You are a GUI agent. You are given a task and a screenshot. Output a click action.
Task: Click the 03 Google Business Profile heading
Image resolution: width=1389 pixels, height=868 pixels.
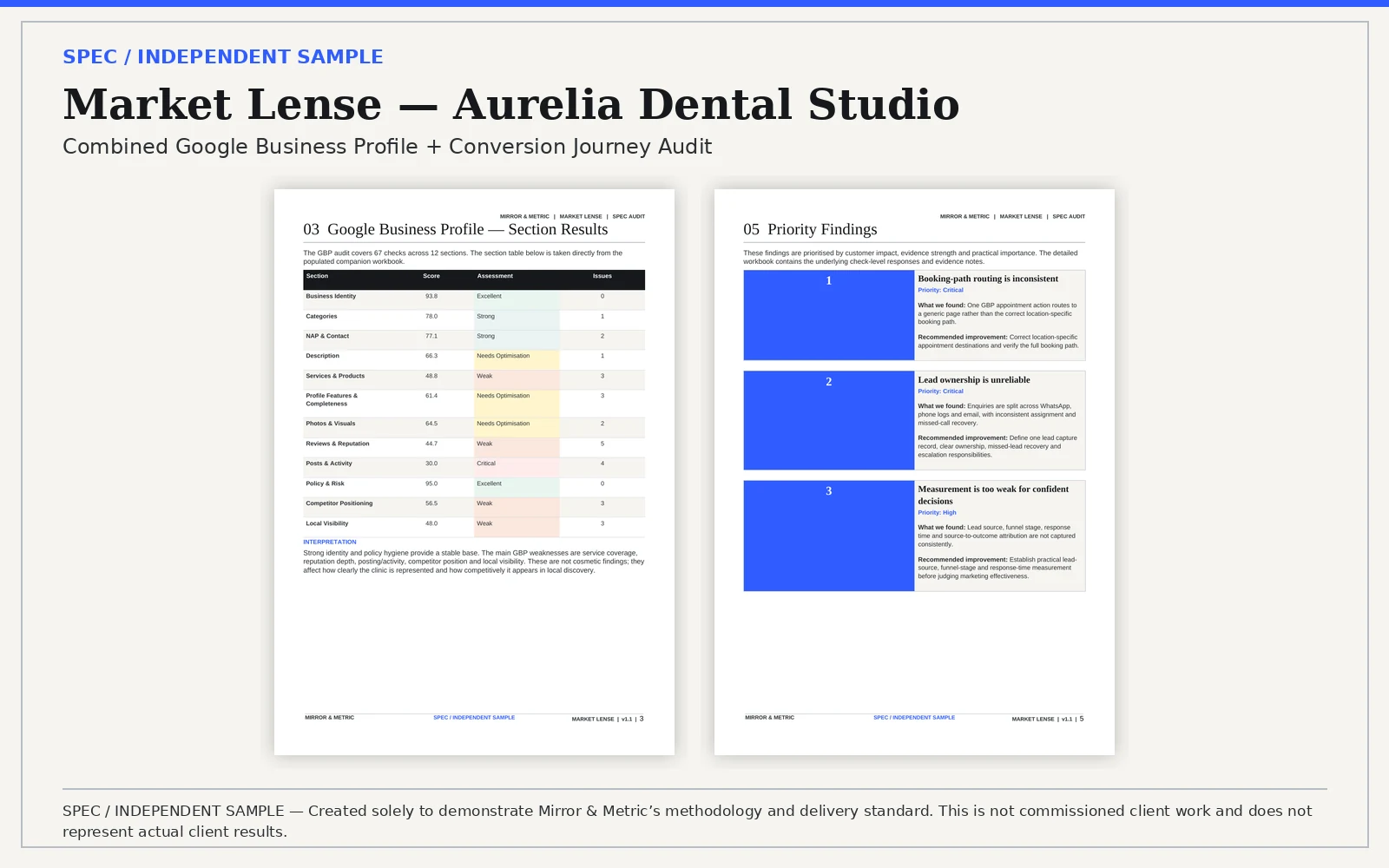coord(456,229)
